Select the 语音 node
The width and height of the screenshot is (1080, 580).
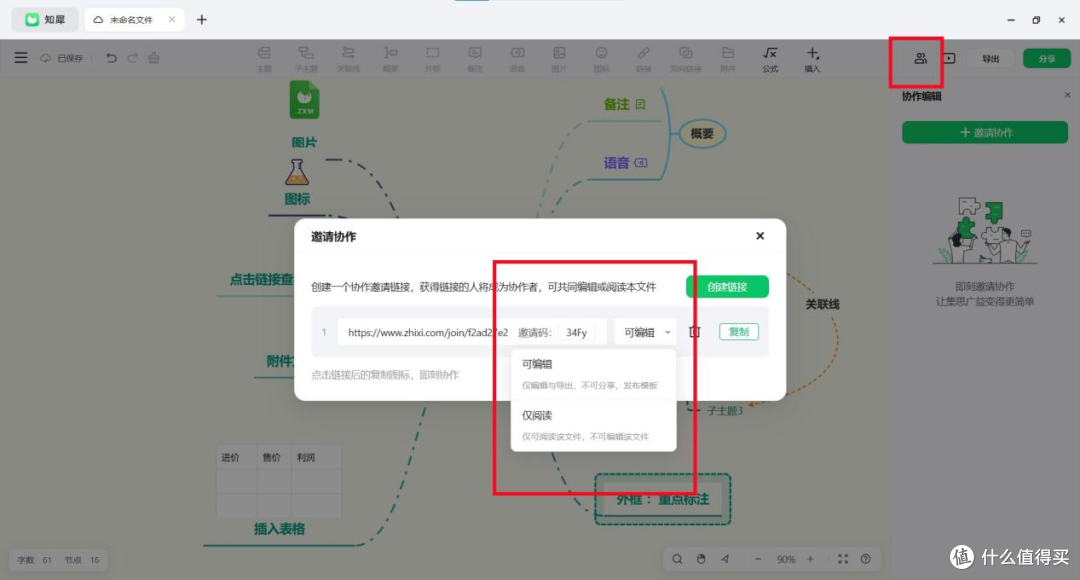(616, 163)
